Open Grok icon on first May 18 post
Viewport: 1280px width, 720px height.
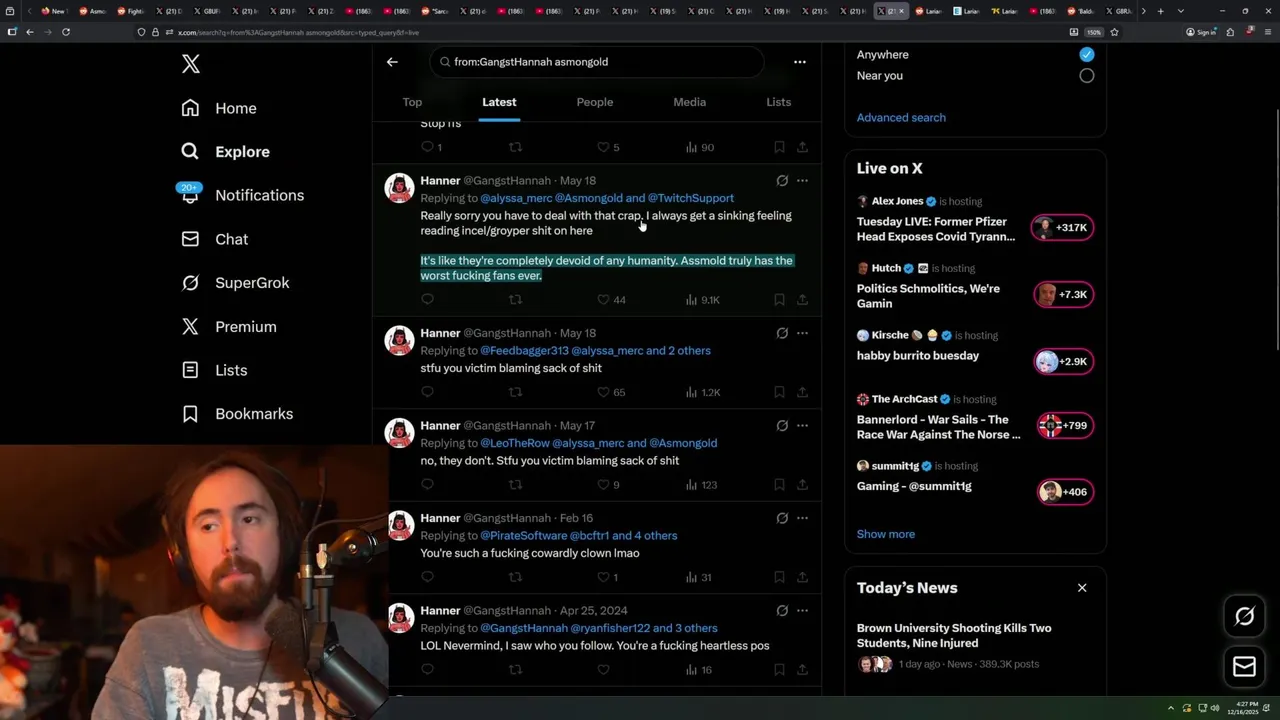tap(782, 181)
